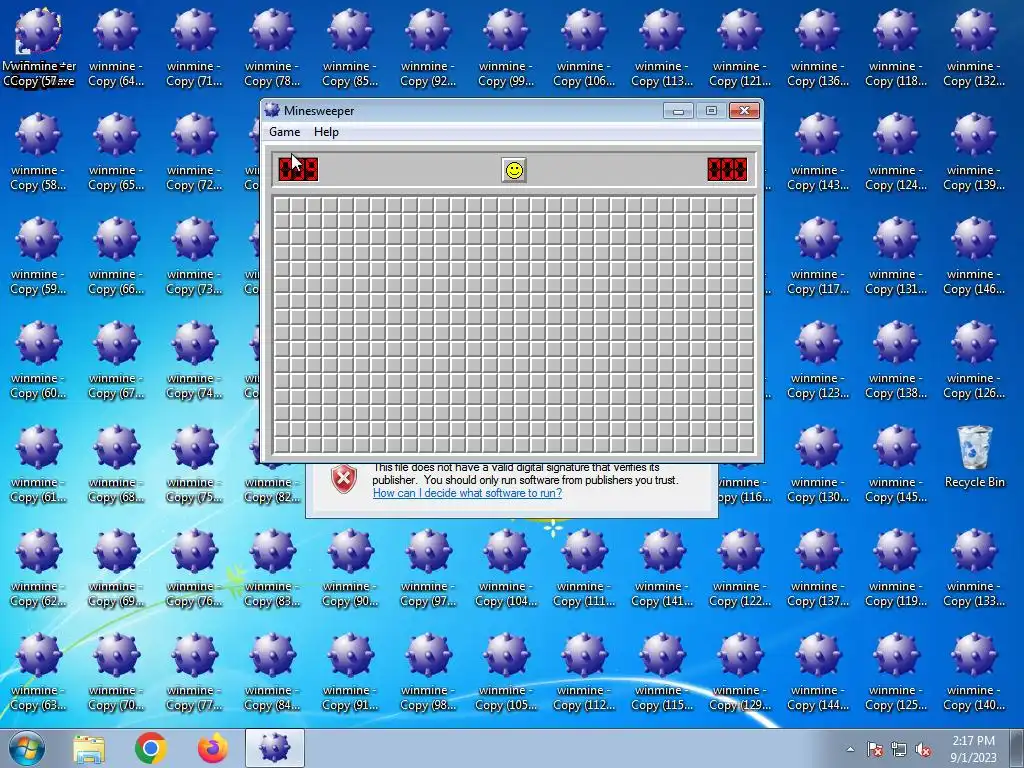The width and height of the screenshot is (1024, 768).
Task: Select winmine - Copy (140) desktop icon
Action: coord(974,671)
